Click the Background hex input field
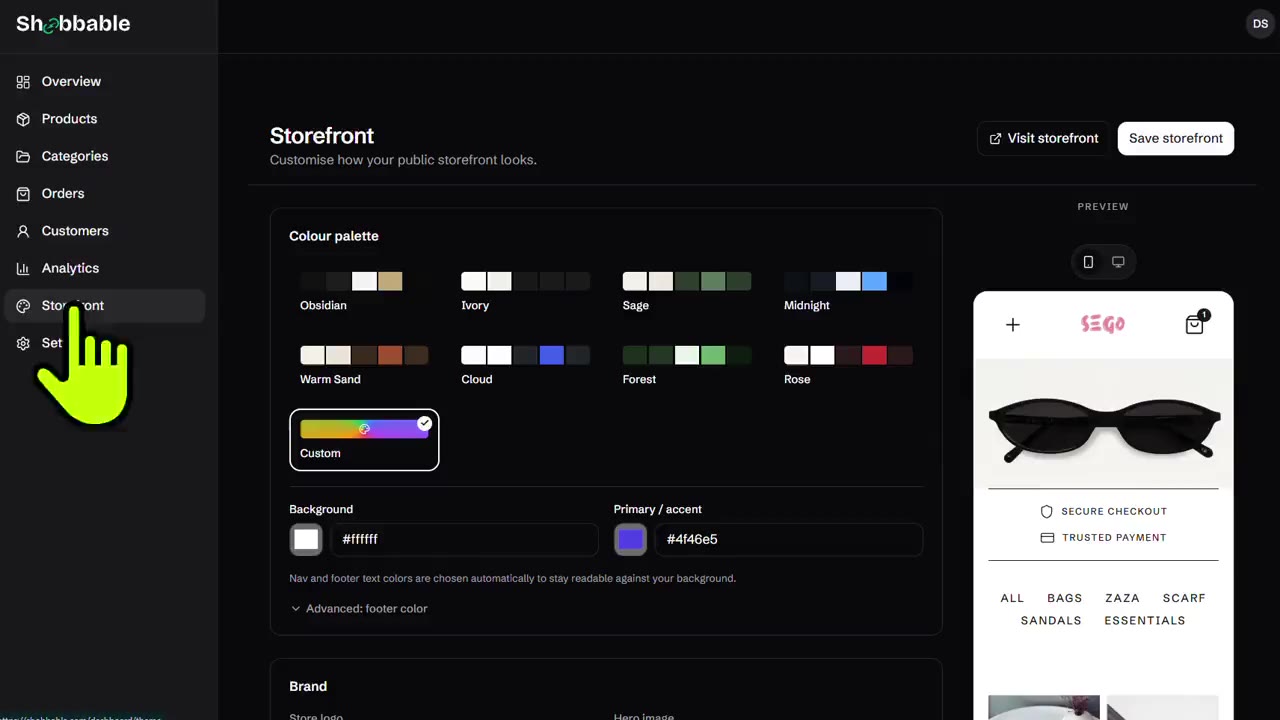The width and height of the screenshot is (1280, 720). click(465, 540)
